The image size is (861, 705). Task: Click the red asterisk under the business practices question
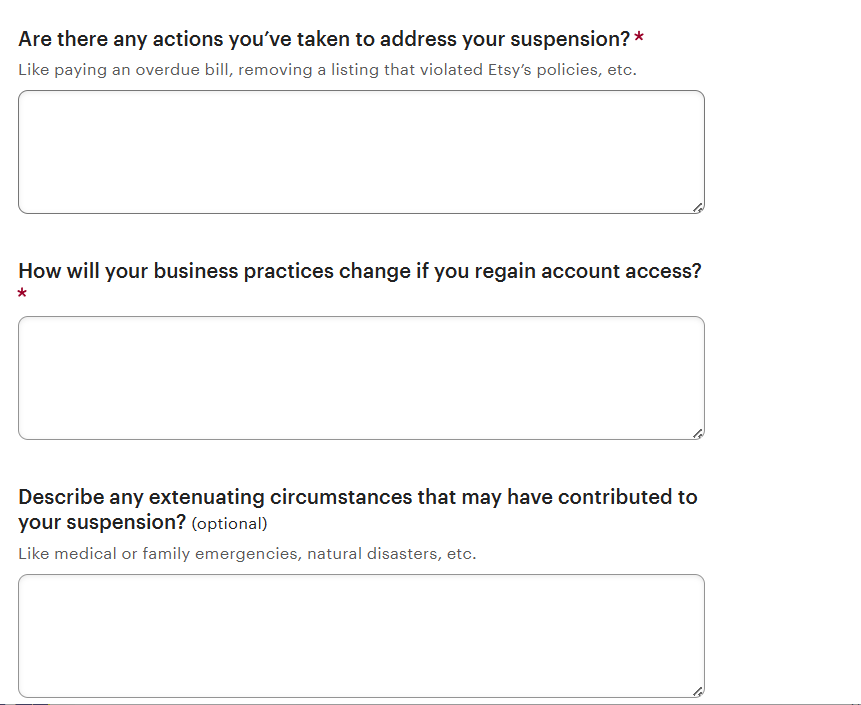pos(23,295)
